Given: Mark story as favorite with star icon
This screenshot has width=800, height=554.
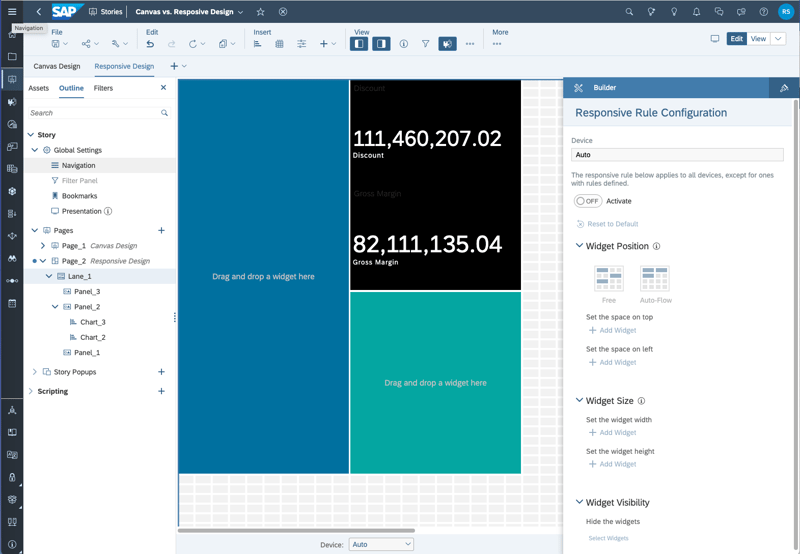Looking at the screenshot, I should coord(260,12).
